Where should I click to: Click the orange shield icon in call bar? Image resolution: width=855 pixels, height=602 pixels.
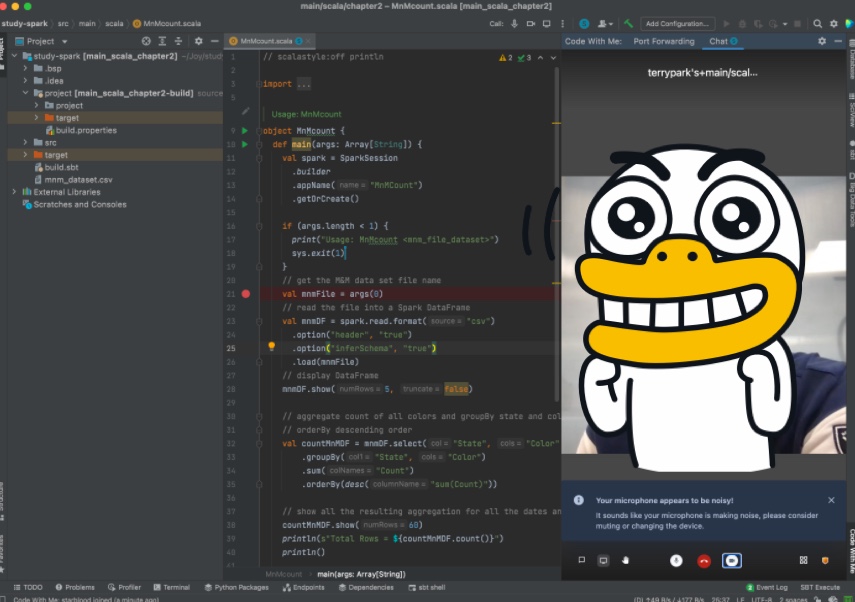click(825, 560)
